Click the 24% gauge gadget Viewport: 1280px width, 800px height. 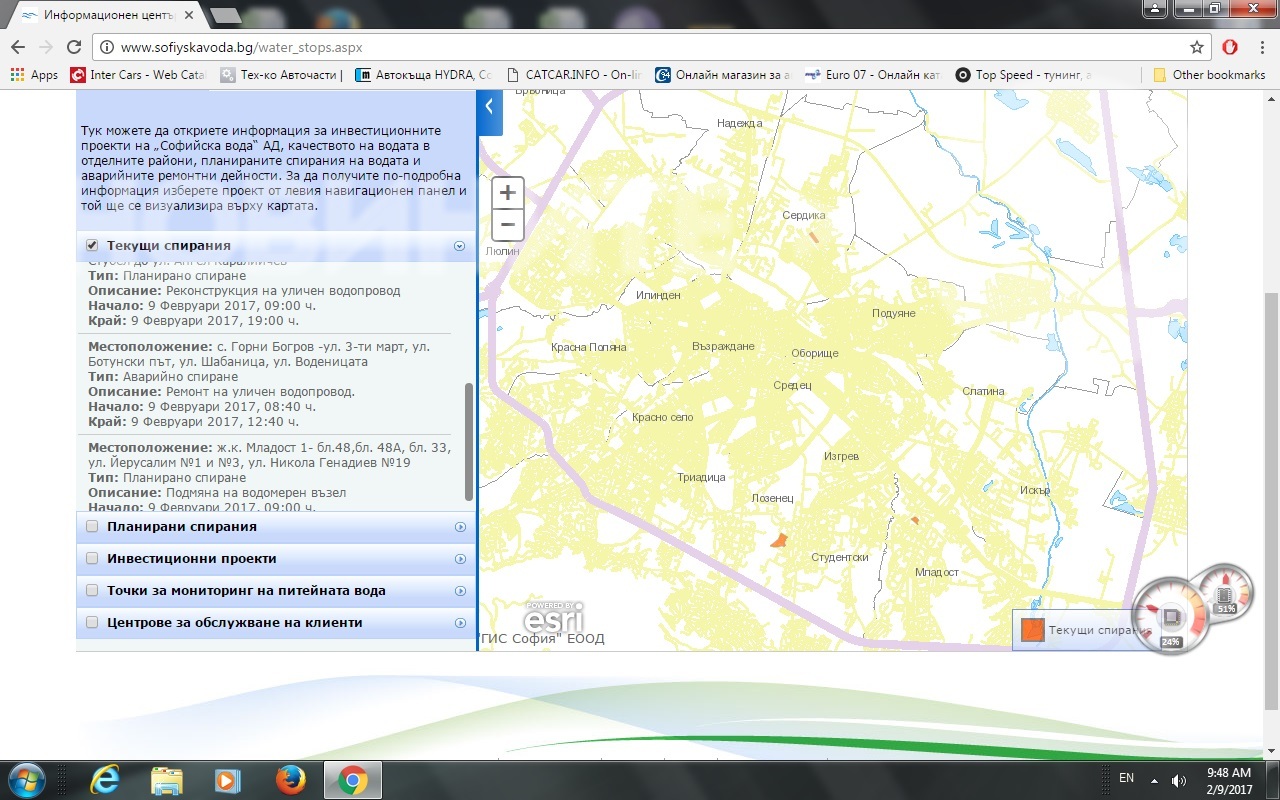[1171, 617]
